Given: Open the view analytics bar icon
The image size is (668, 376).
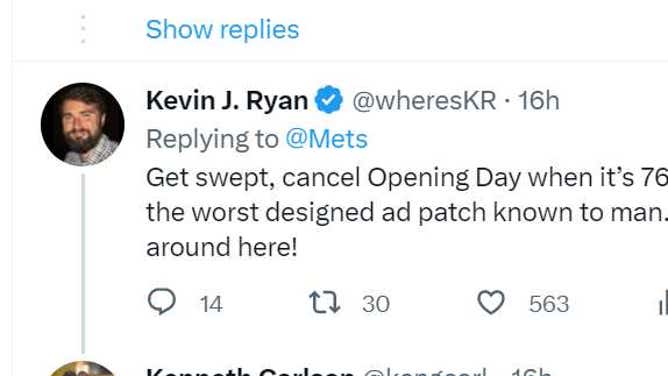Looking at the screenshot, I should pyautogui.click(x=663, y=302).
